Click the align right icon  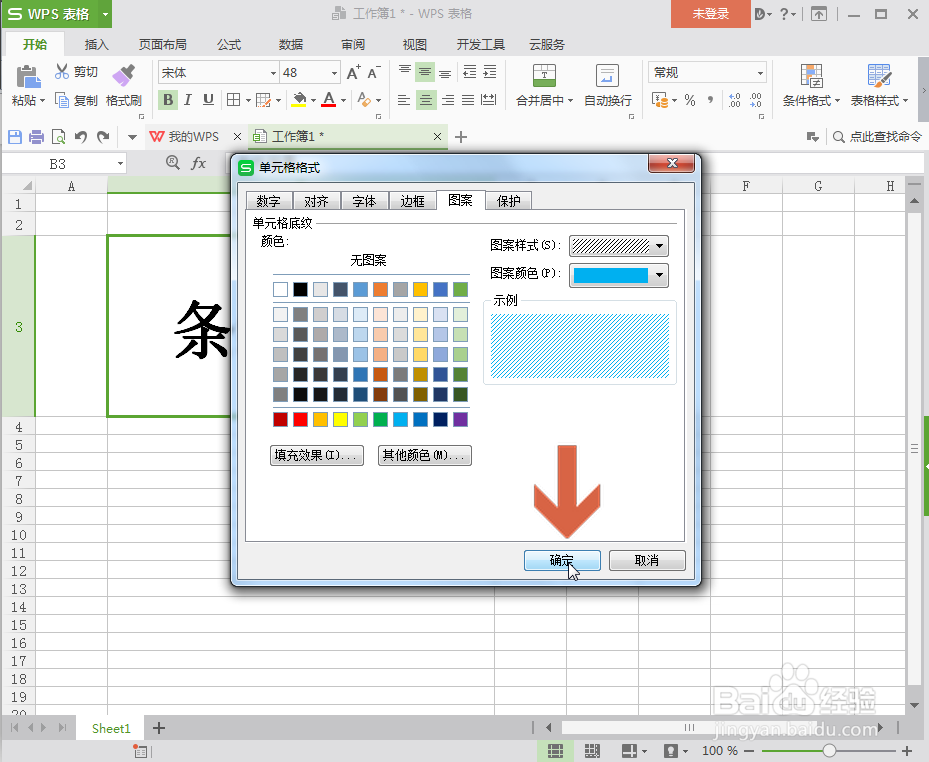click(x=448, y=100)
